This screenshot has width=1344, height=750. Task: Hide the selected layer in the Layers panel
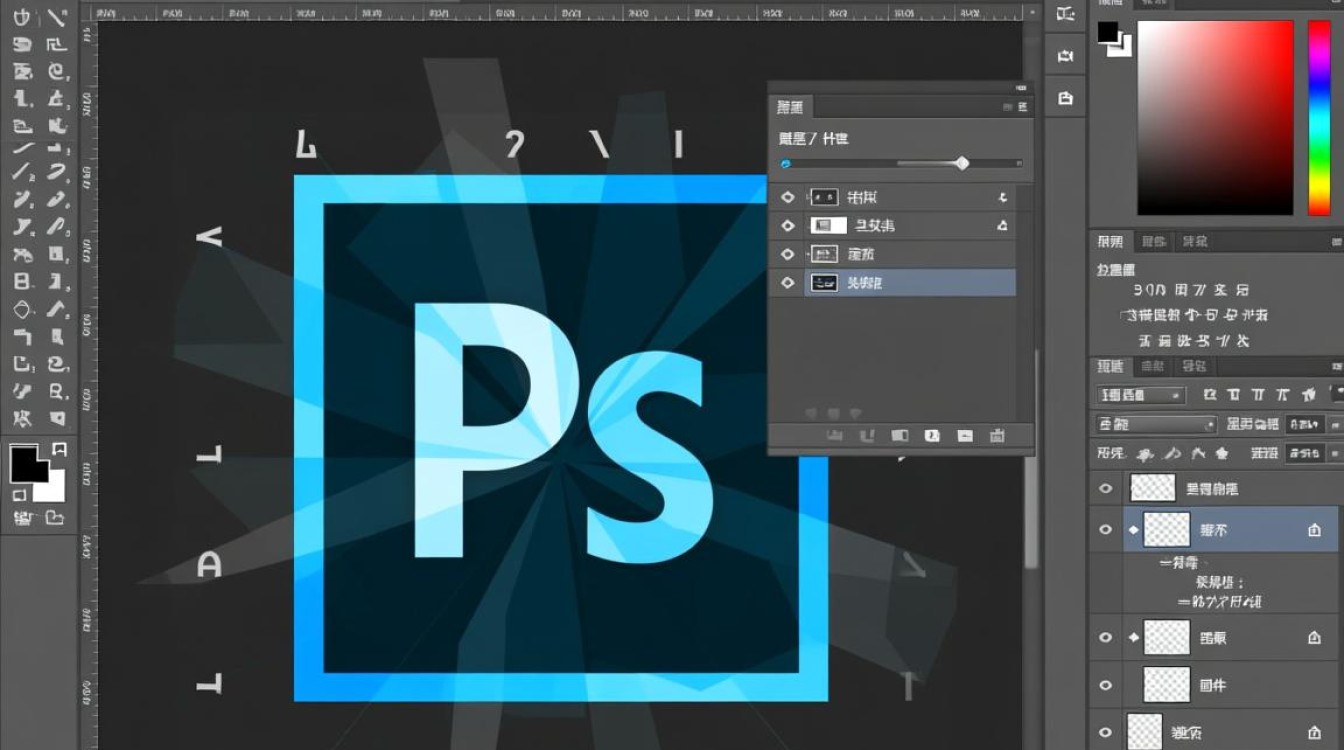1105,530
